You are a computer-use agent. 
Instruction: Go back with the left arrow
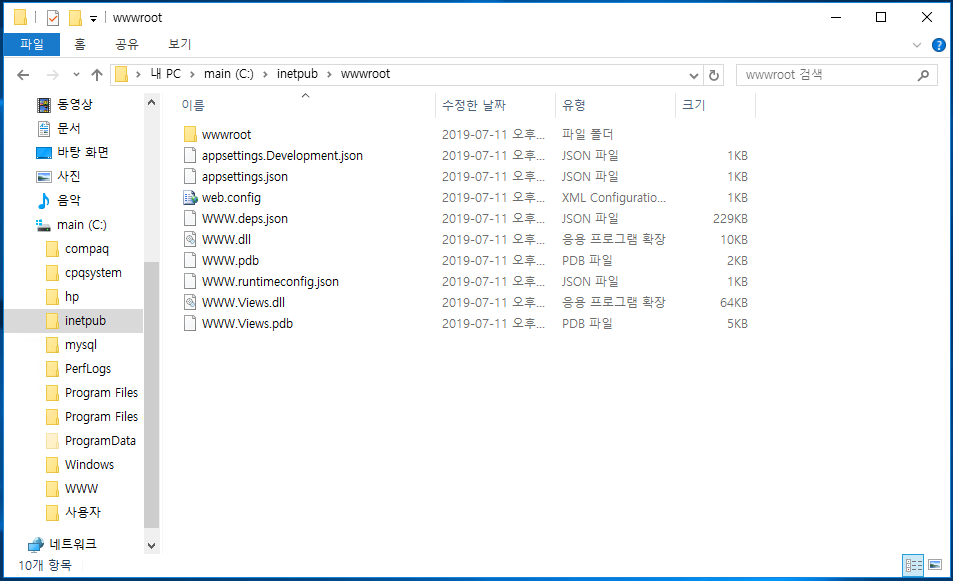(23, 75)
